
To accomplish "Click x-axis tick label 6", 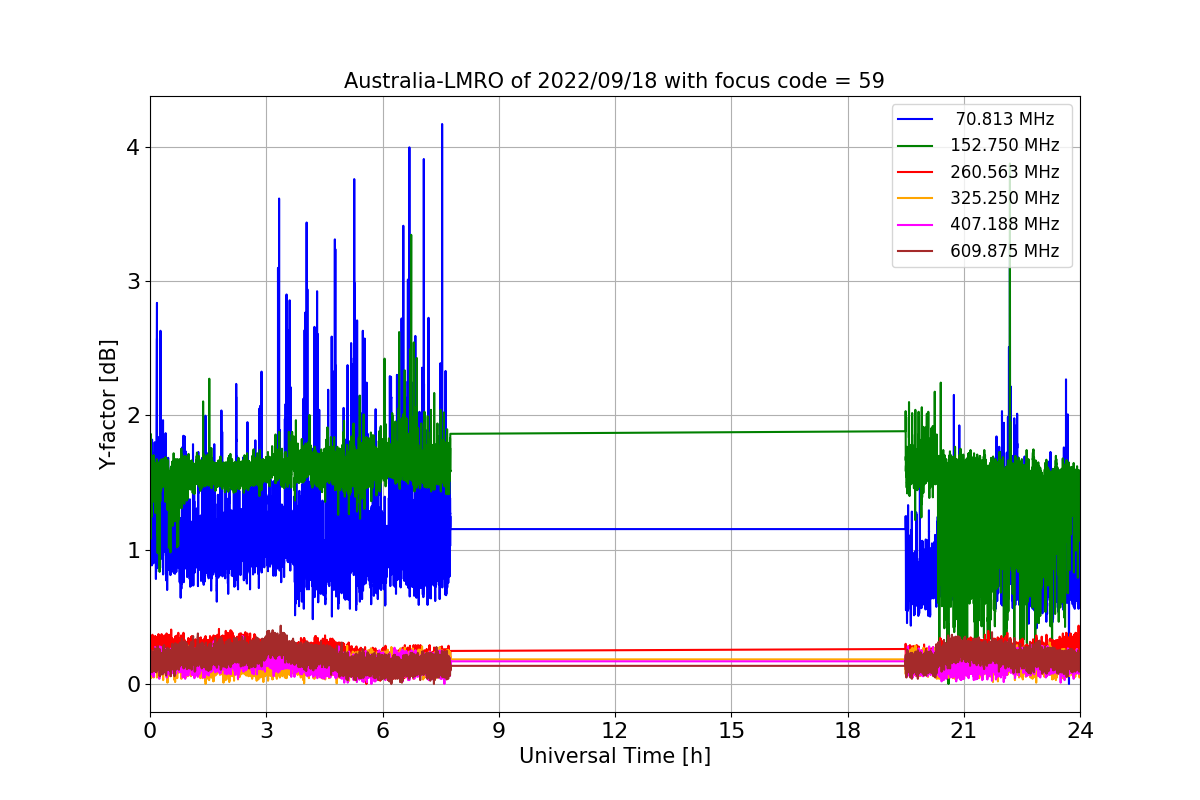I will tap(382, 730).
